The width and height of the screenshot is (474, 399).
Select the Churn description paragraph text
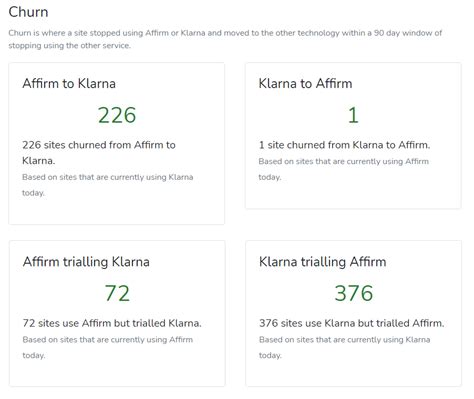click(x=225, y=39)
